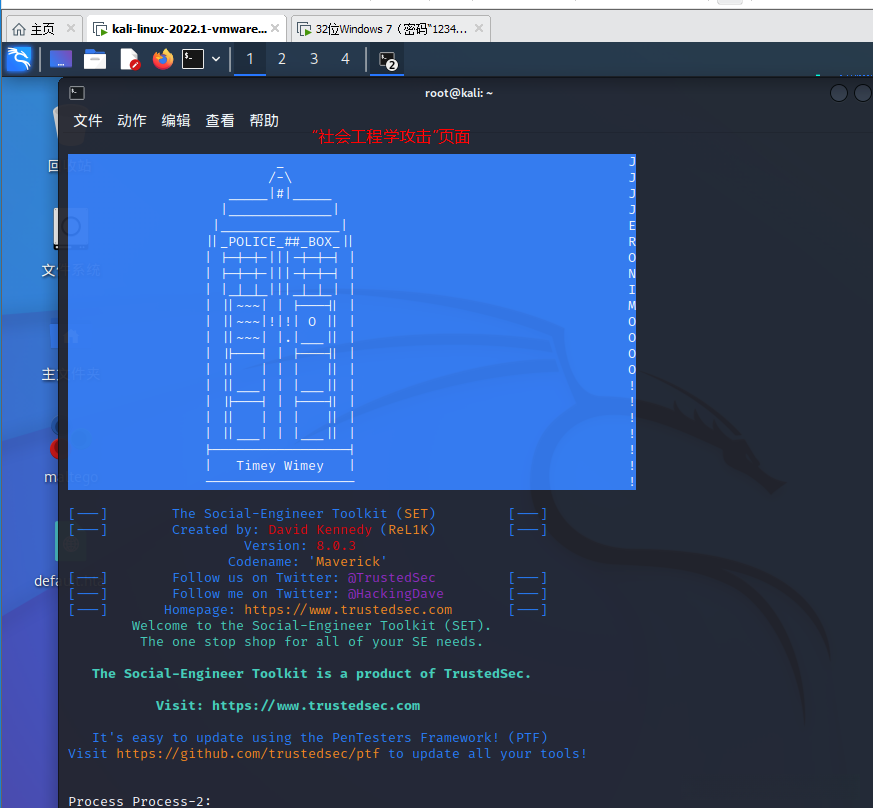
Task: Click the root@kali: ~ window title
Action: coord(459,93)
